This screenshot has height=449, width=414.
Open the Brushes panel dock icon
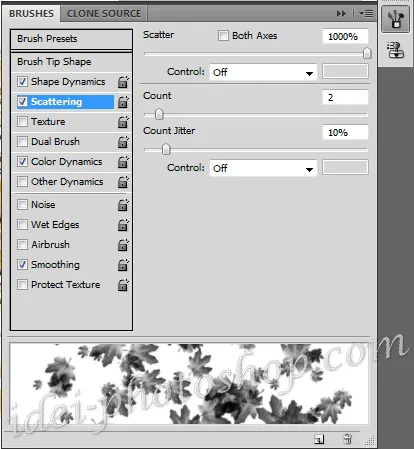[x=396, y=19]
